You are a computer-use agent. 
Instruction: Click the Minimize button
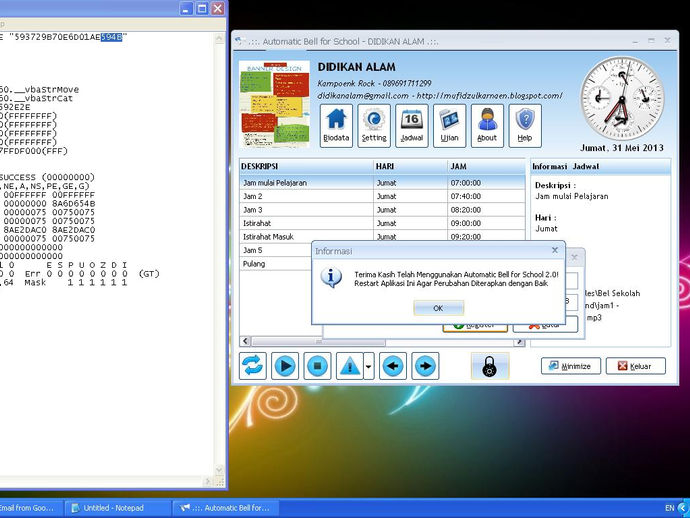click(x=570, y=366)
